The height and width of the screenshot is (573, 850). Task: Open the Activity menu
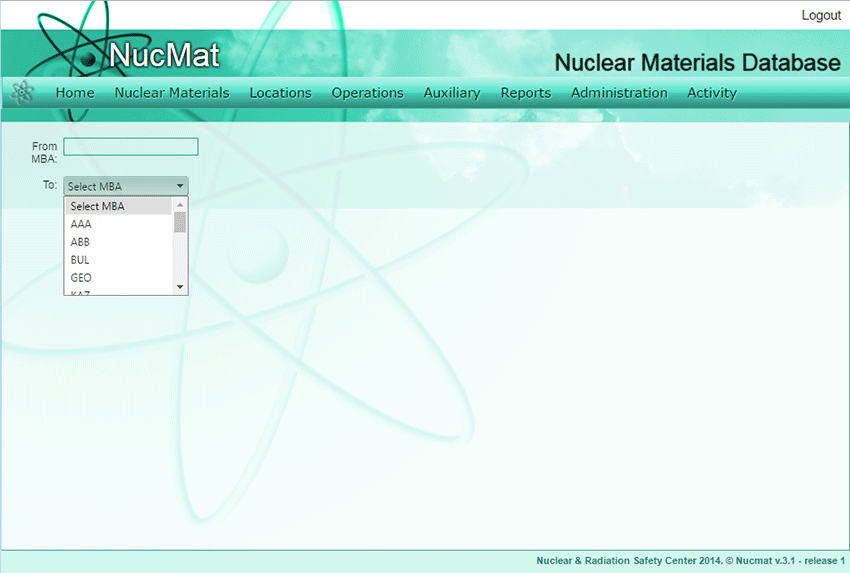tap(711, 93)
